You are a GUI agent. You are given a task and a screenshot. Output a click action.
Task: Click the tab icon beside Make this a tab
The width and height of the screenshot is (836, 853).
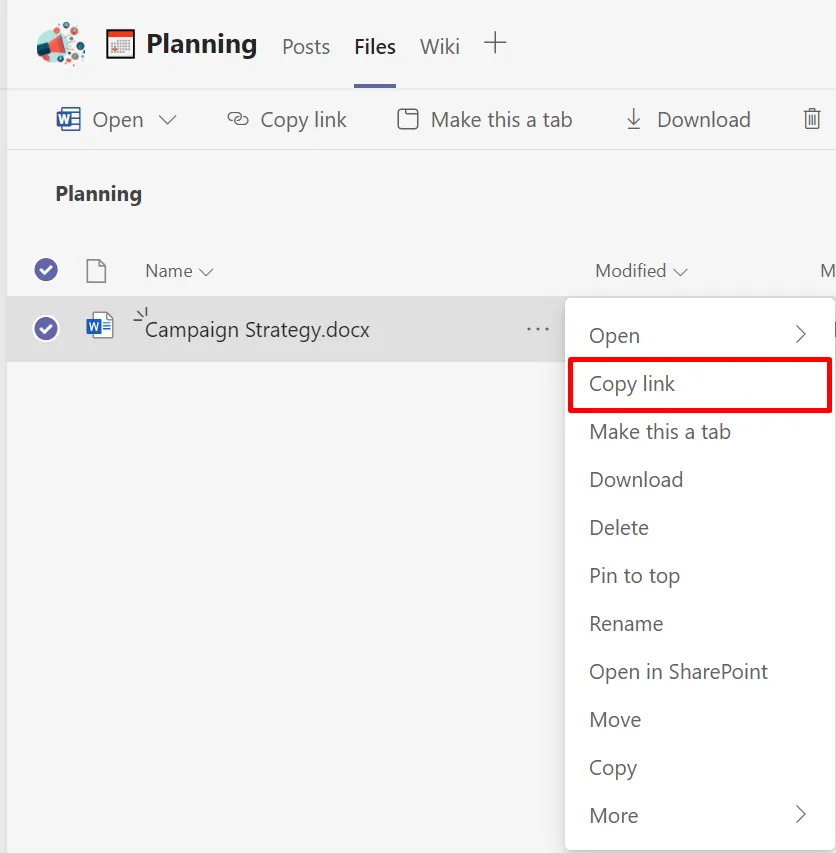pyautogui.click(x=408, y=119)
